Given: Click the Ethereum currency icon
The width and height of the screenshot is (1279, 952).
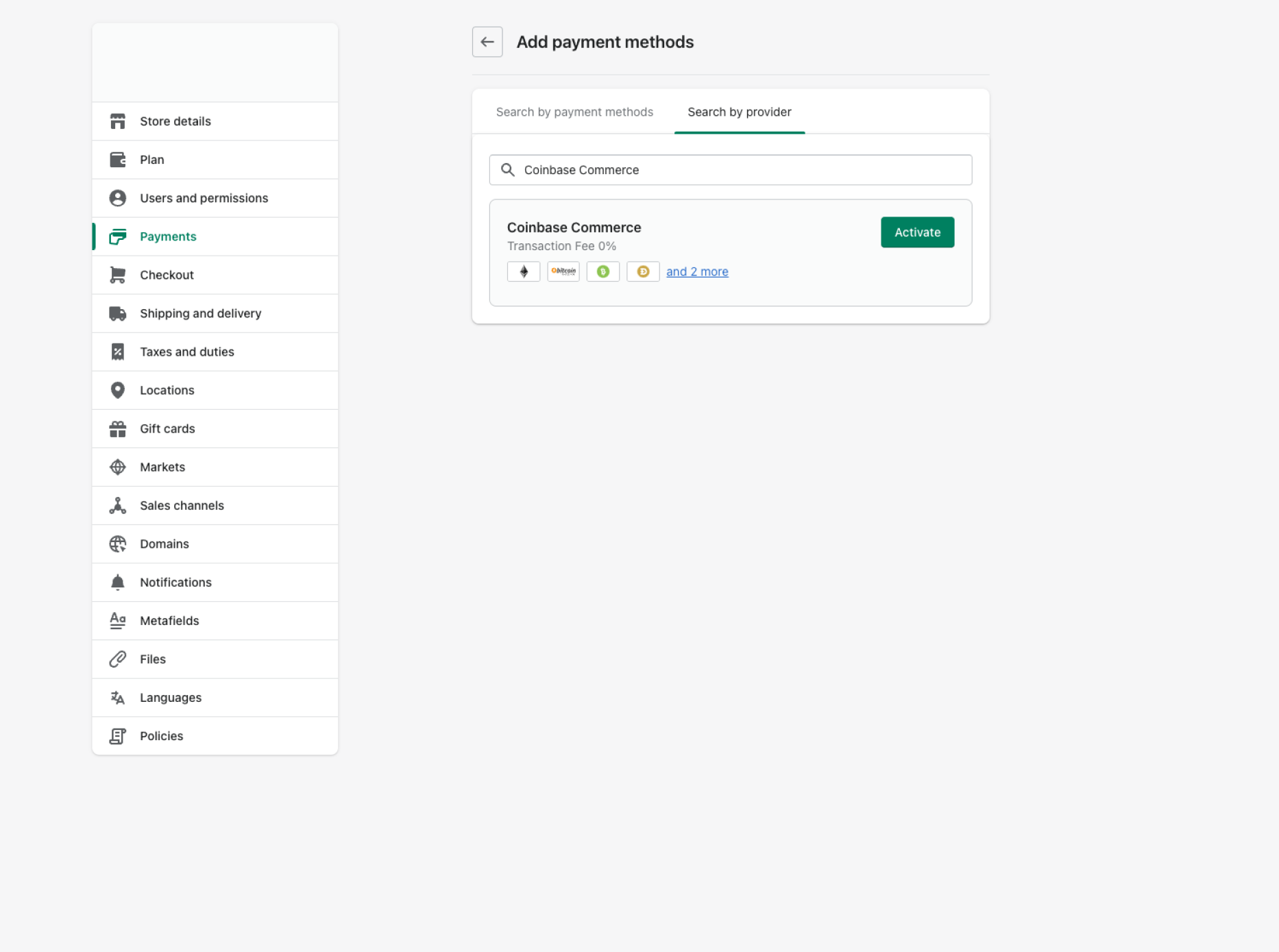Looking at the screenshot, I should point(523,271).
